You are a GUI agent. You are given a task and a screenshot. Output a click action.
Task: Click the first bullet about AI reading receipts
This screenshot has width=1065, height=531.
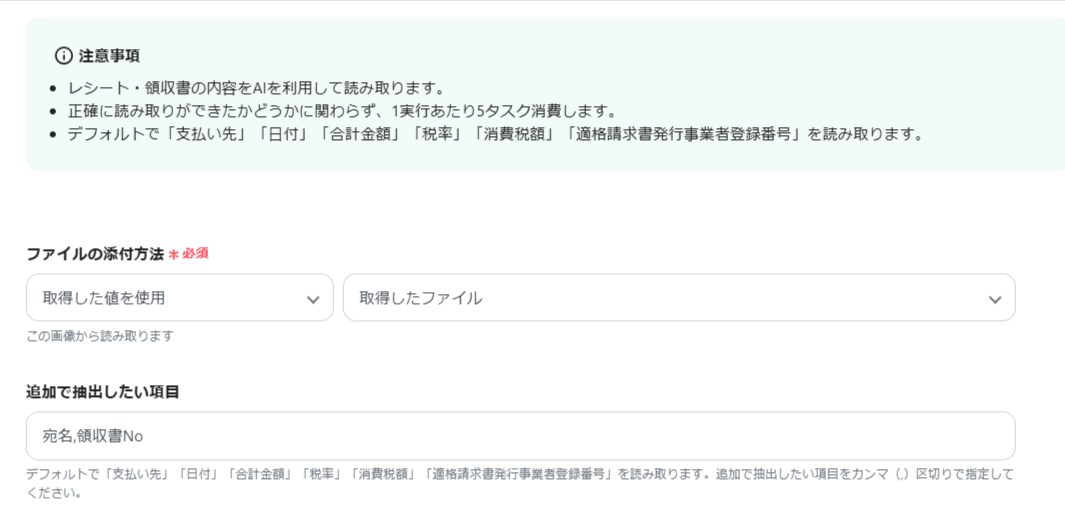[256, 88]
